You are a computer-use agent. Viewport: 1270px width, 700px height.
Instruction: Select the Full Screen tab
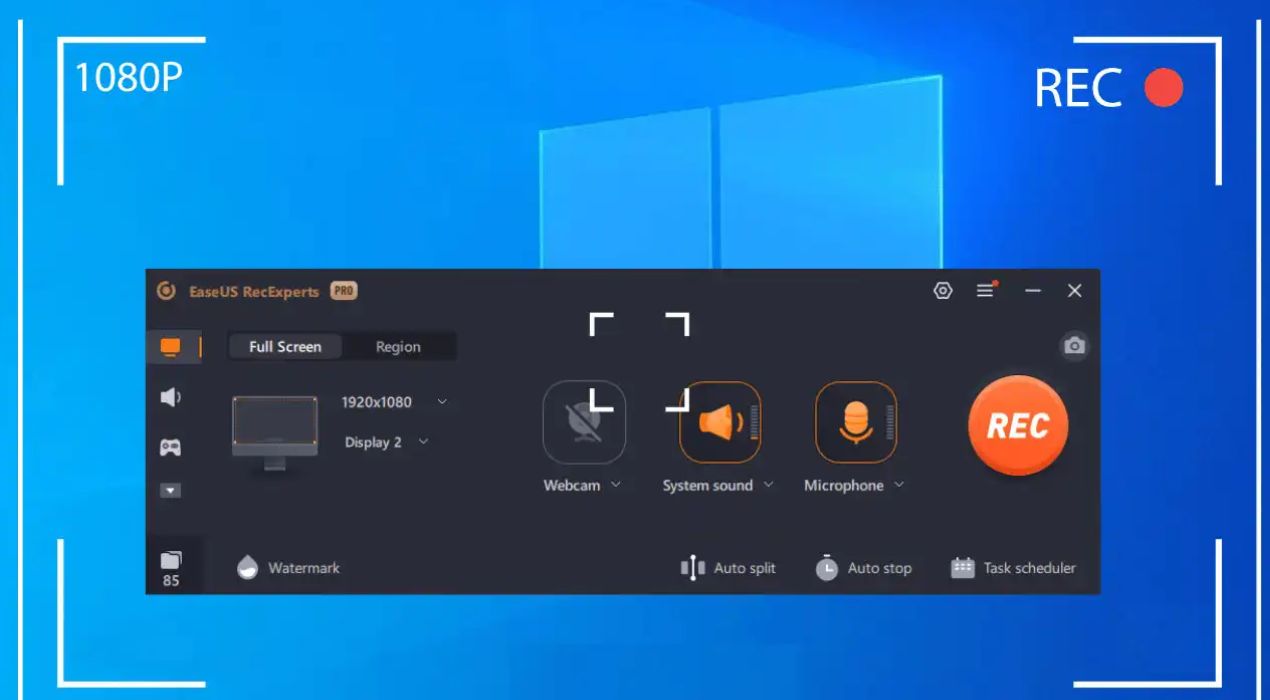click(285, 347)
